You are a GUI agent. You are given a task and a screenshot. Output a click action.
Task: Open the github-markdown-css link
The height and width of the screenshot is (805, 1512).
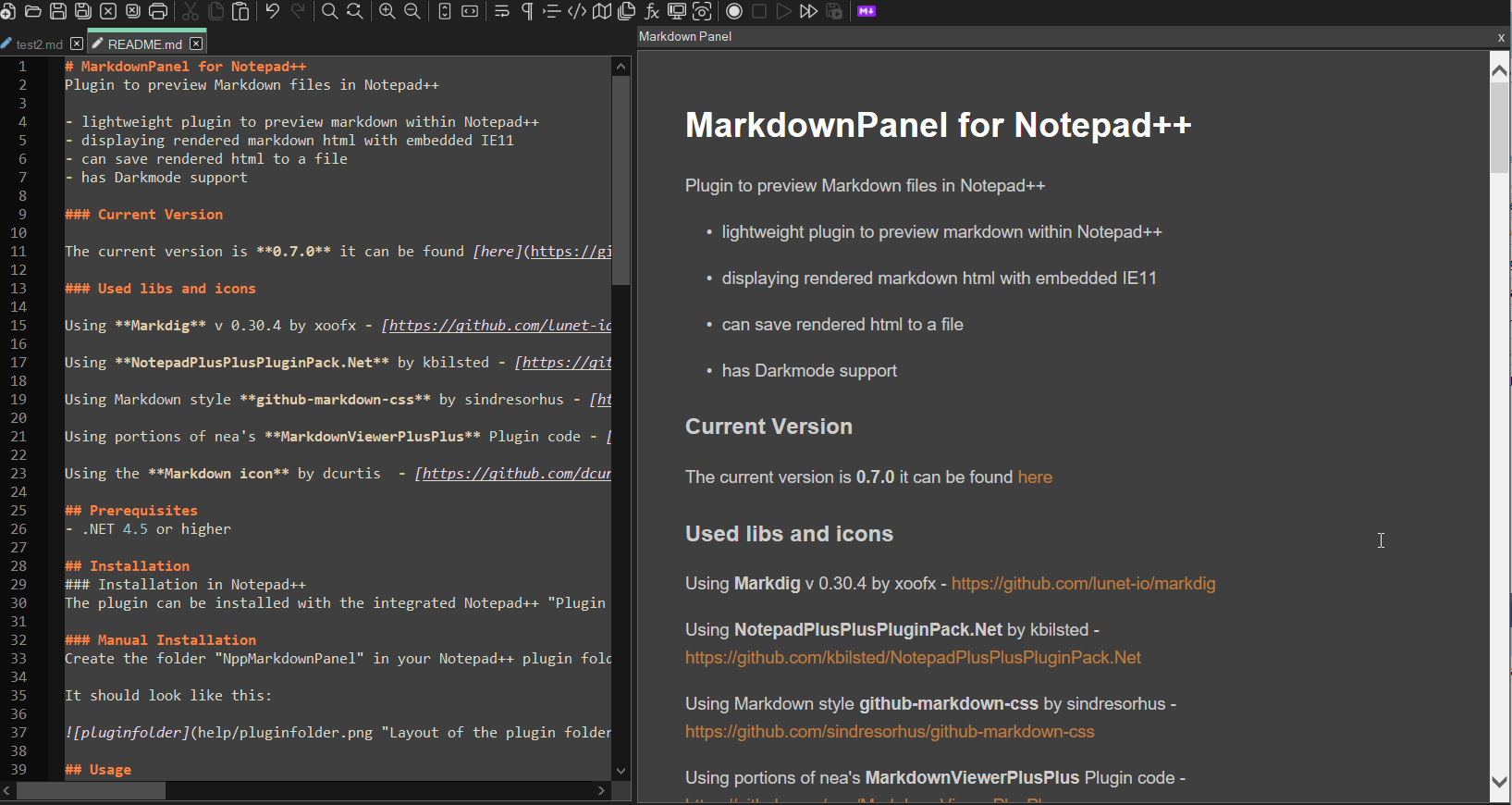pyautogui.click(x=890, y=732)
